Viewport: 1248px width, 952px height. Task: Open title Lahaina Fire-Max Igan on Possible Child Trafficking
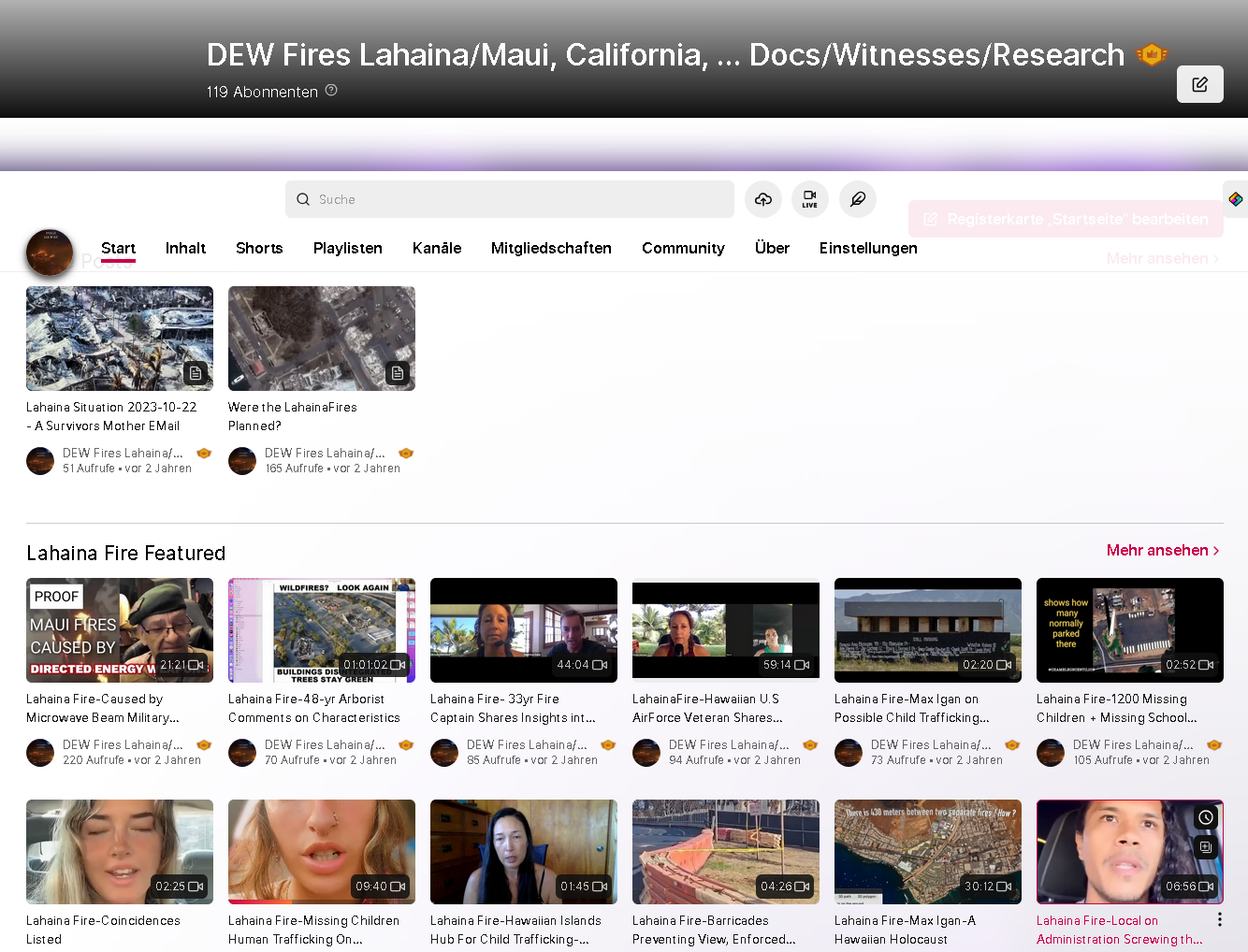pyautogui.click(x=912, y=708)
